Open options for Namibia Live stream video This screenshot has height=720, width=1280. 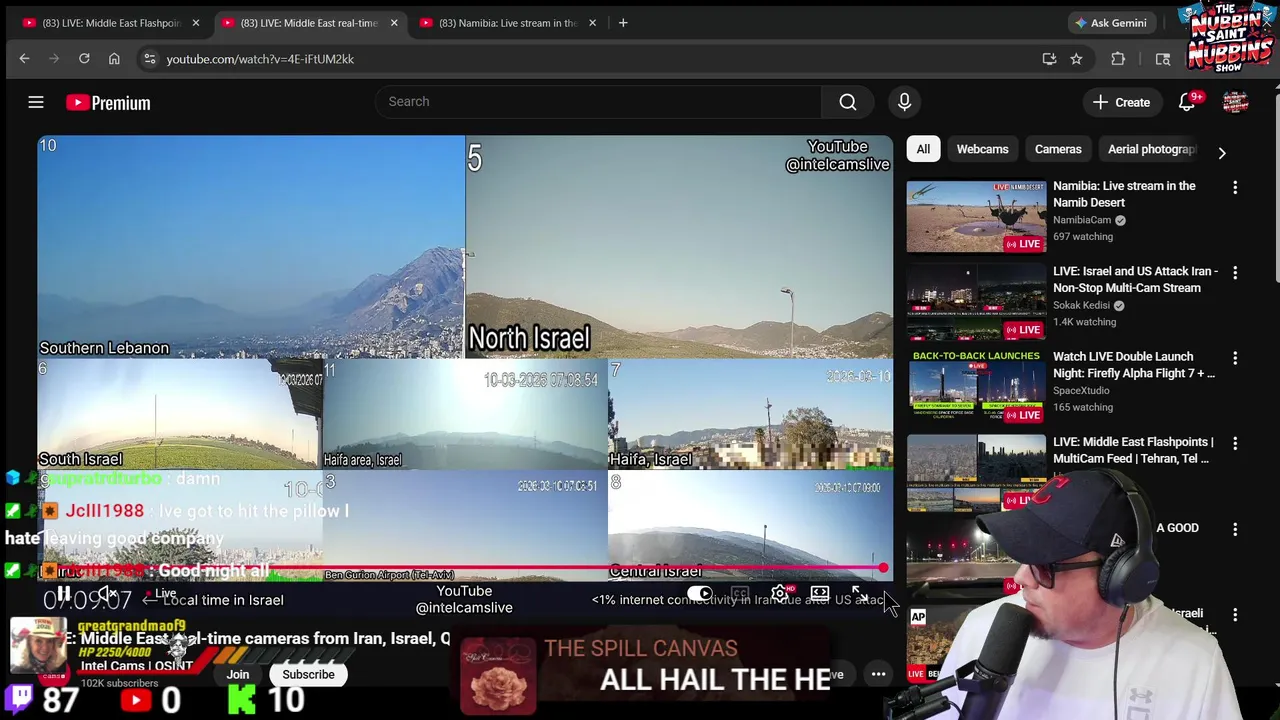point(1235,187)
